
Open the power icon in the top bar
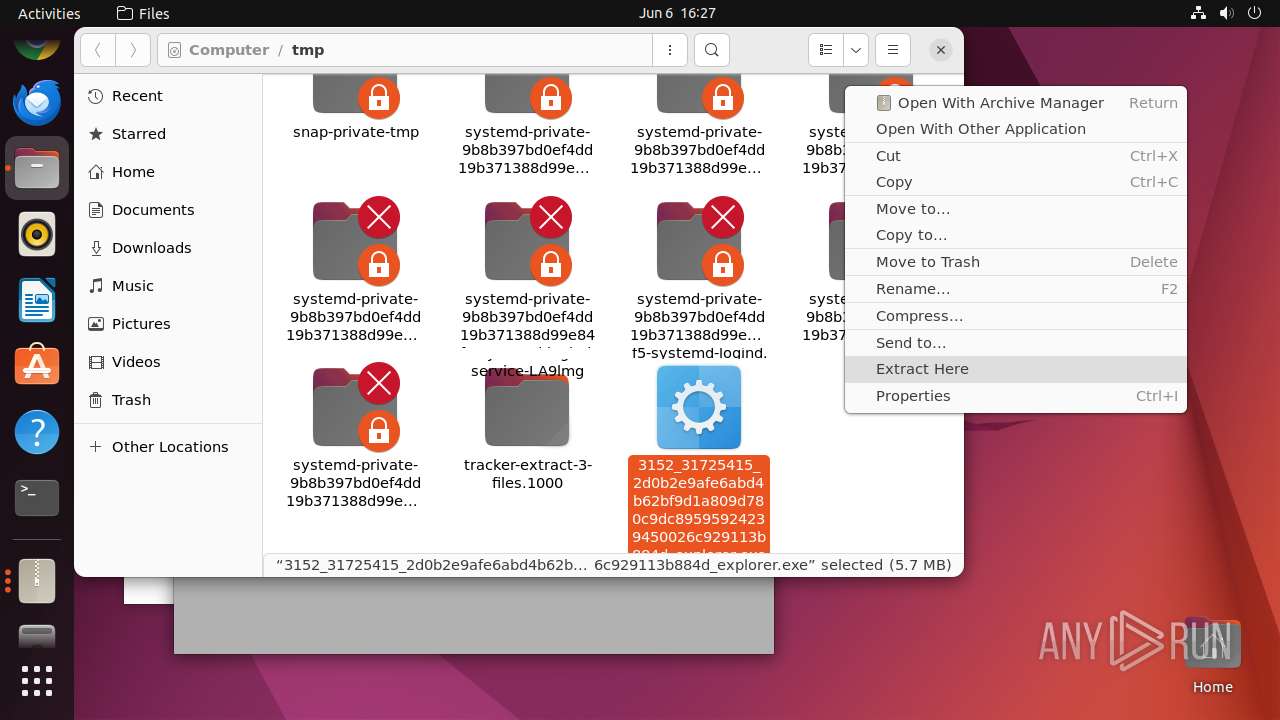[x=1255, y=13]
